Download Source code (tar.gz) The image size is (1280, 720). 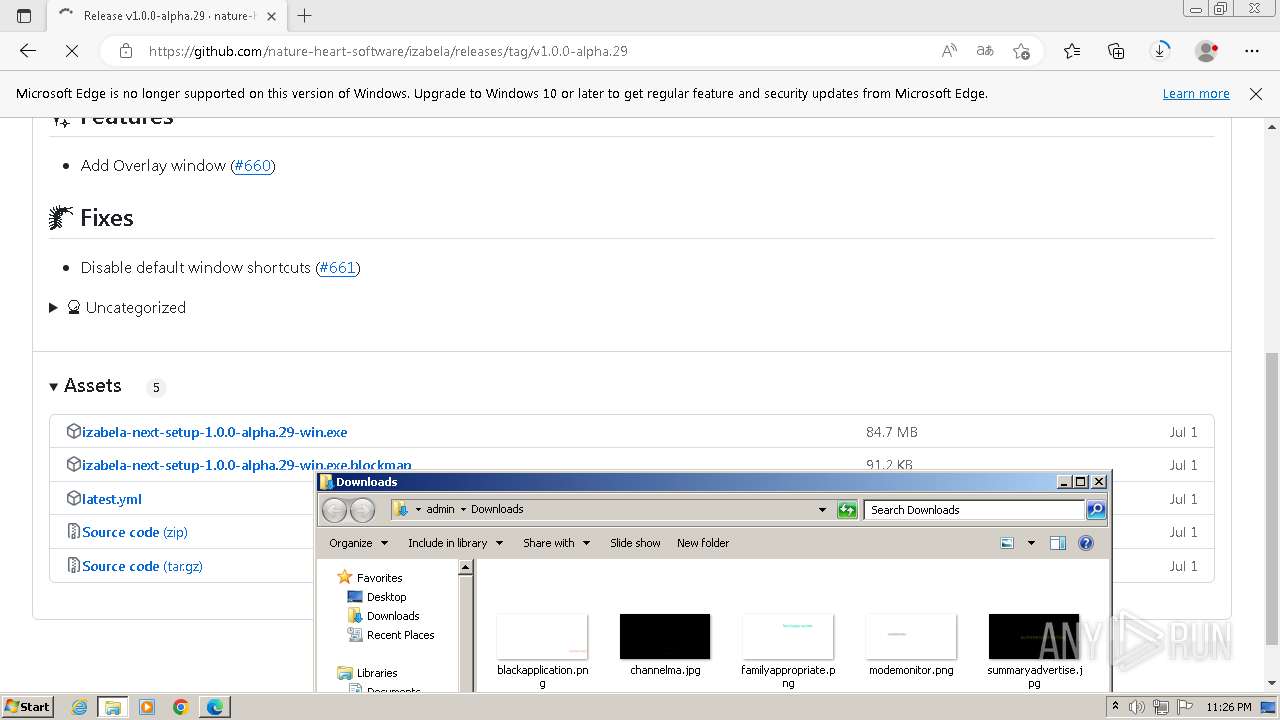click(142, 566)
